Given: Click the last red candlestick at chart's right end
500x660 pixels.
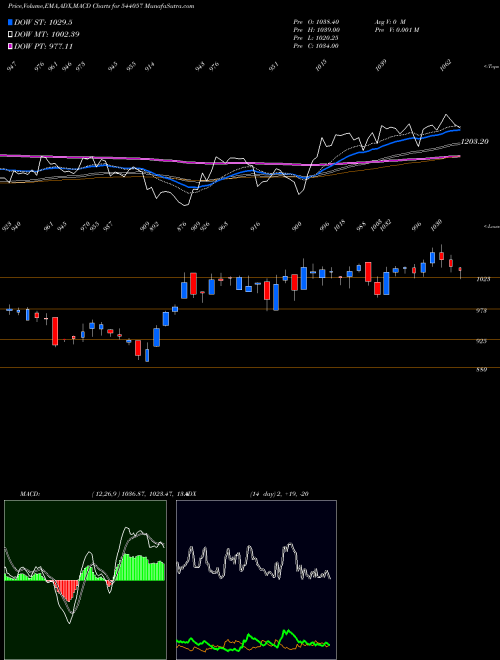Looking at the screenshot, I should click(460, 271).
